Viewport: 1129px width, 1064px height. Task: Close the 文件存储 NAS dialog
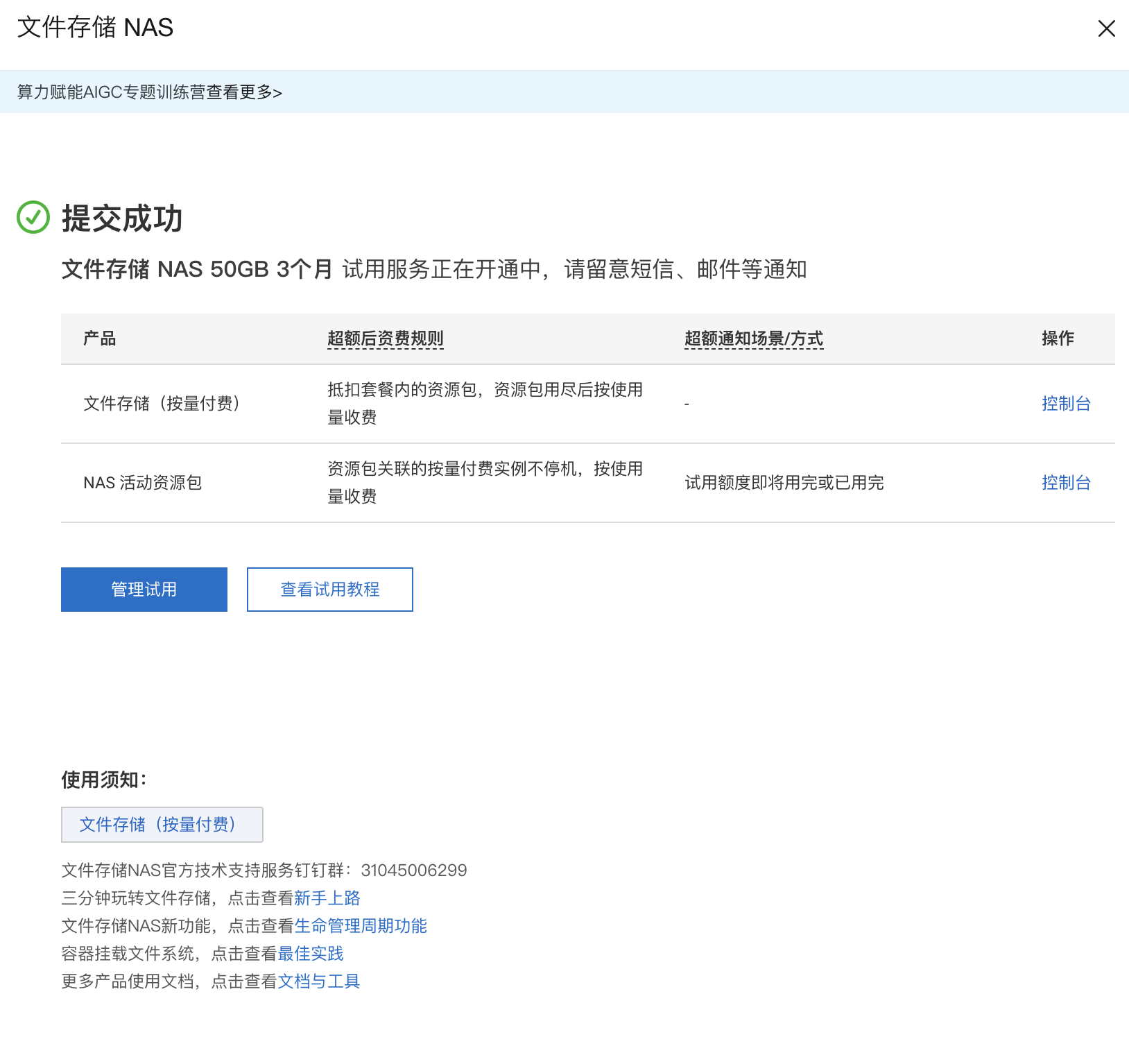(x=1106, y=28)
